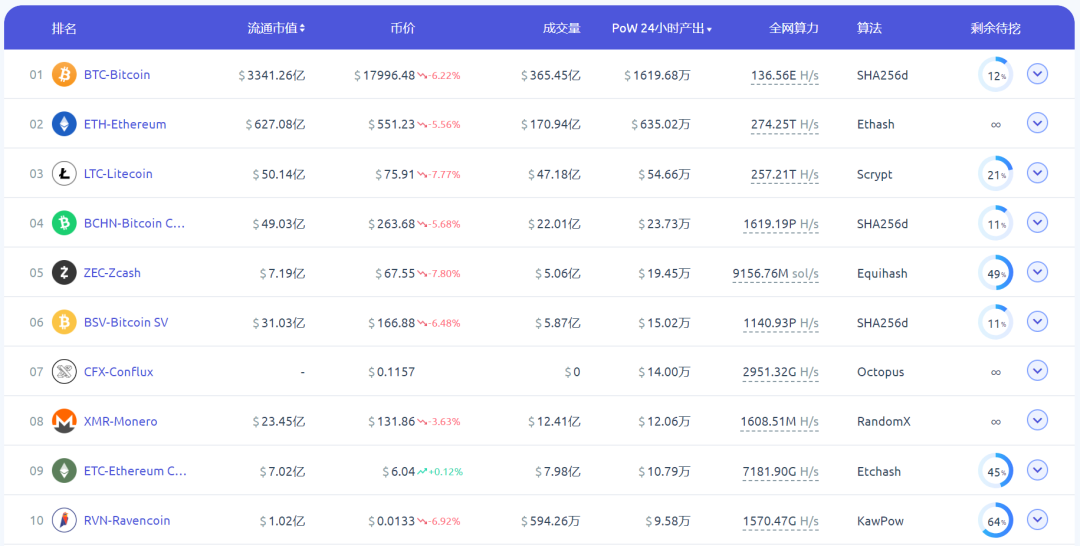This screenshot has height=546, width=1080.
Task: Click the Monero orange icon
Action: 64,421
